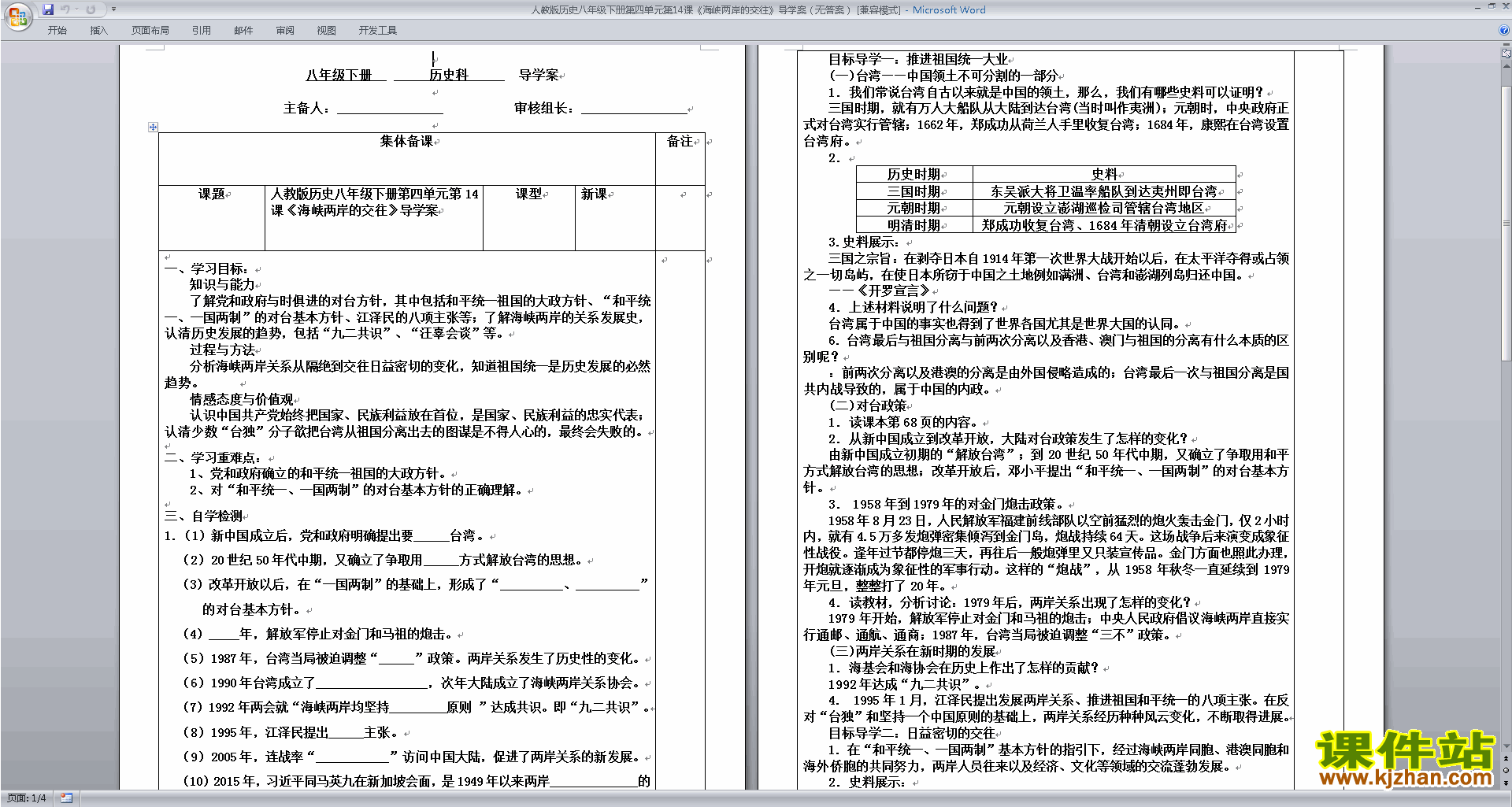Click the scrollbar down arrow
The height and width of the screenshot is (807, 1512).
click(x=1506, y=746)
